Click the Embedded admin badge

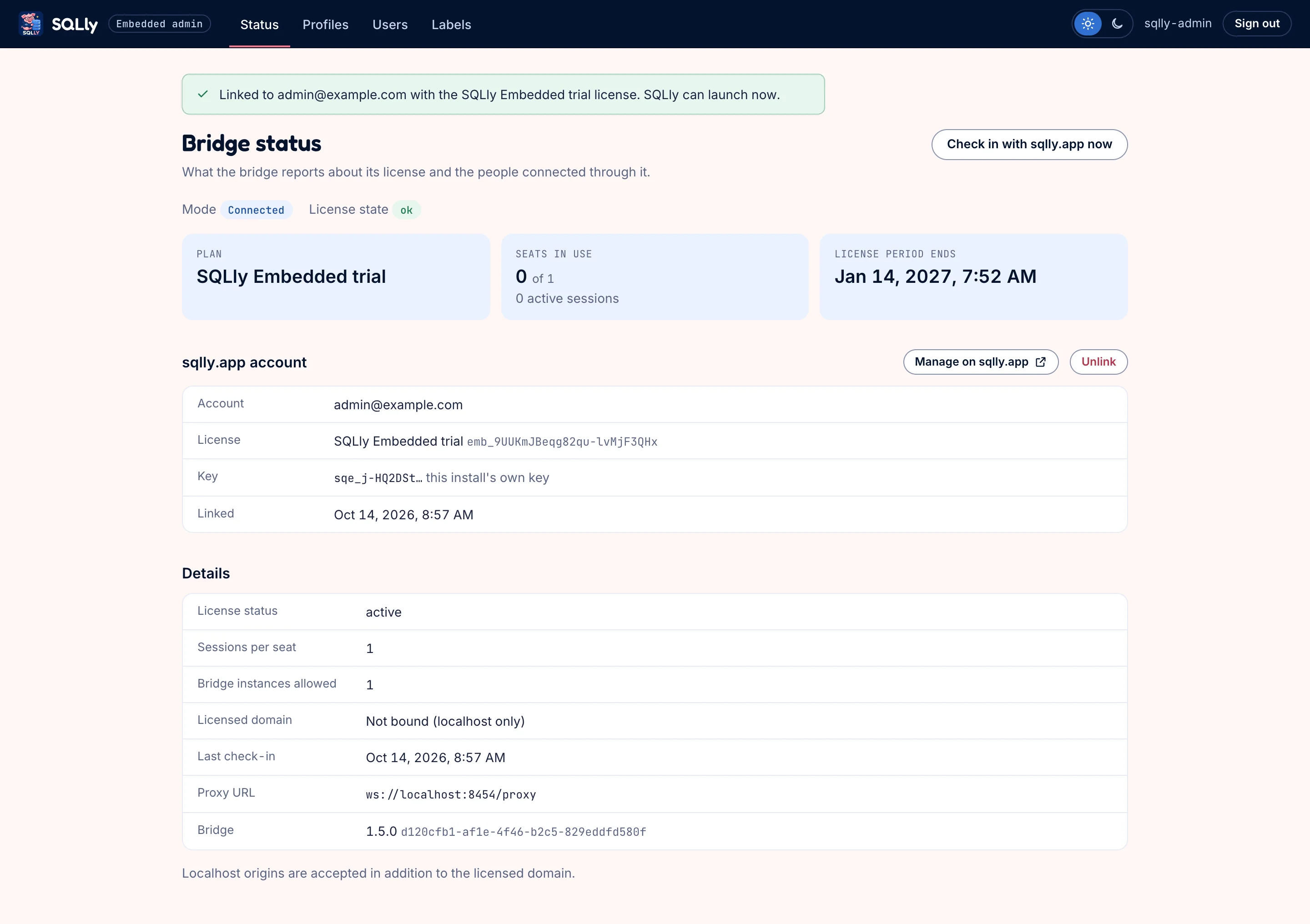coord(159,24)
